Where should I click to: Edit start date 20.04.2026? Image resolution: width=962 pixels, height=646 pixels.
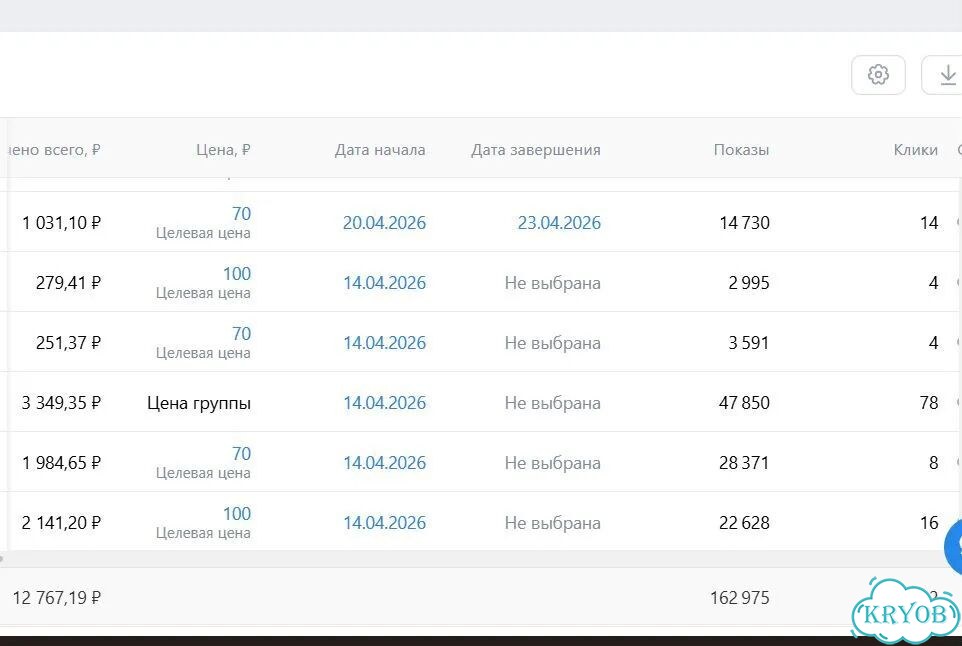(384, 223)
